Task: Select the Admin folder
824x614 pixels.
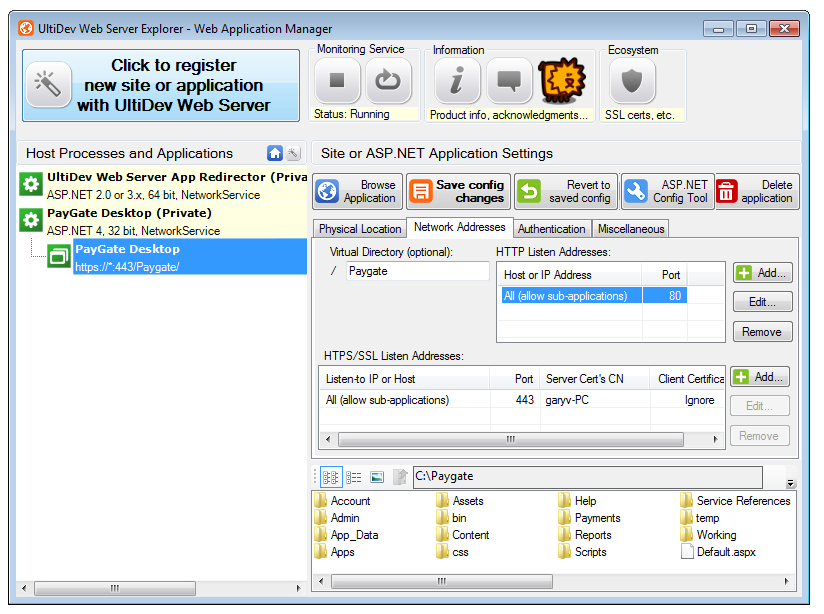Action: (x=337, y=518)
